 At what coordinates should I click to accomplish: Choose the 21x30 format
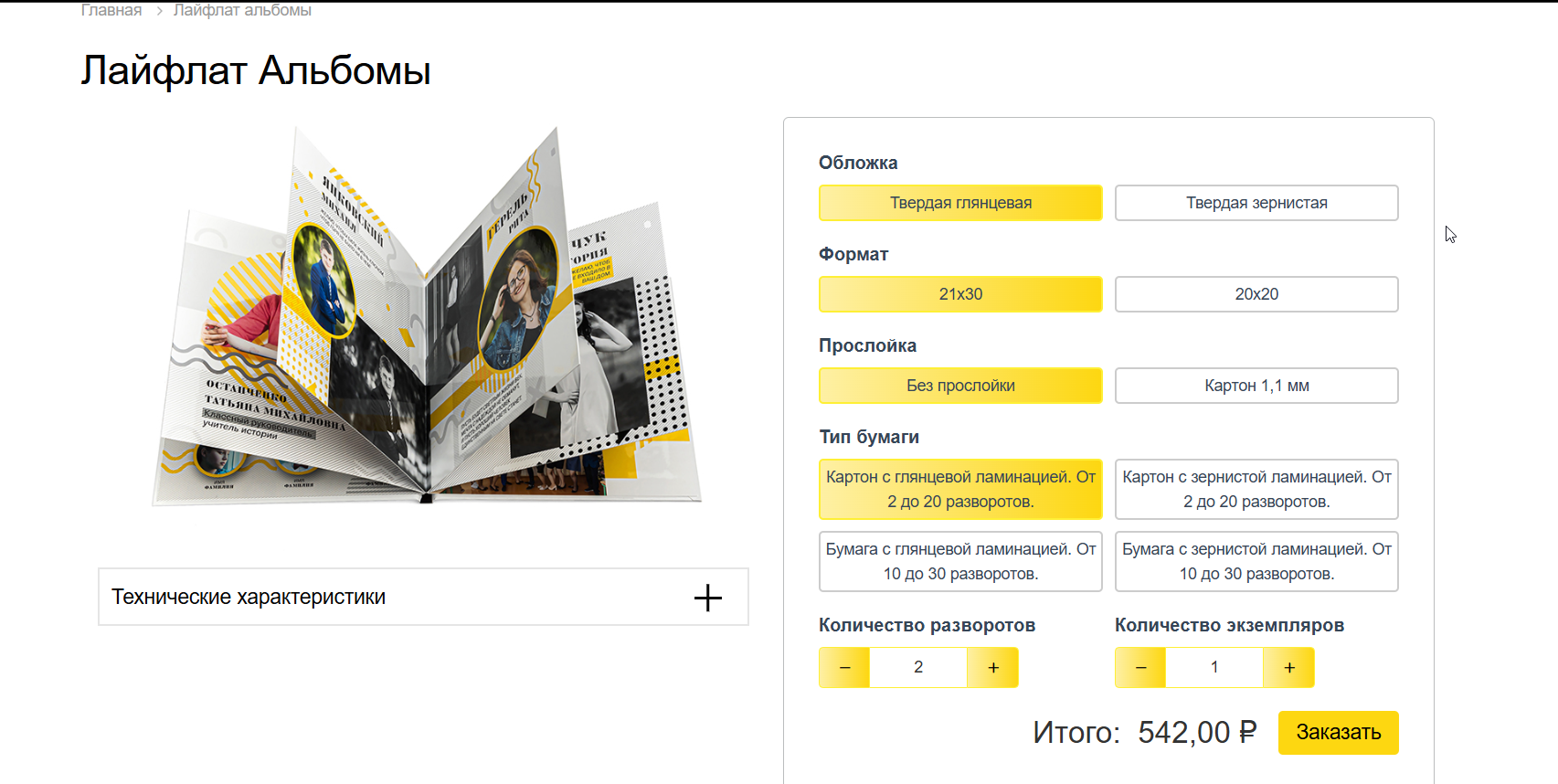click(960, 294)
